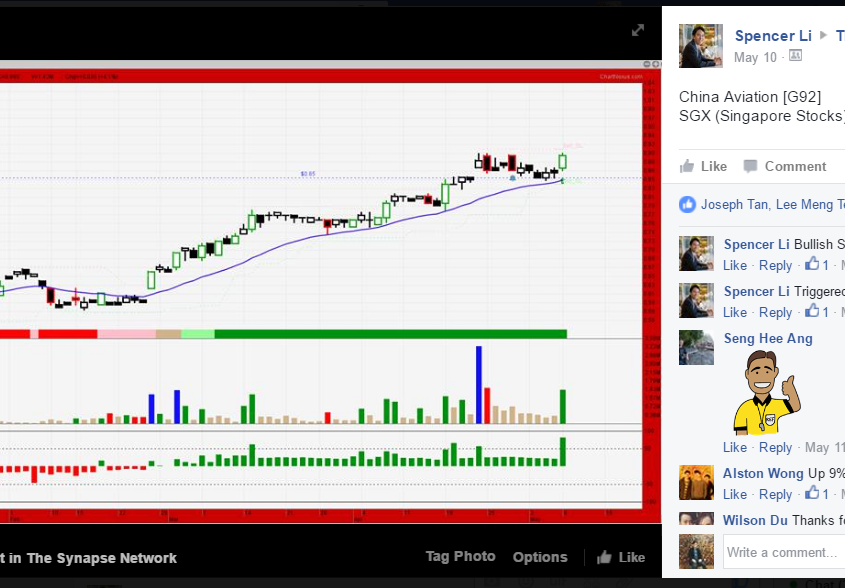Open Spencer Li's profile picture in post header
The width and height of the screenshot is (845, 588).
click(700, 46)
